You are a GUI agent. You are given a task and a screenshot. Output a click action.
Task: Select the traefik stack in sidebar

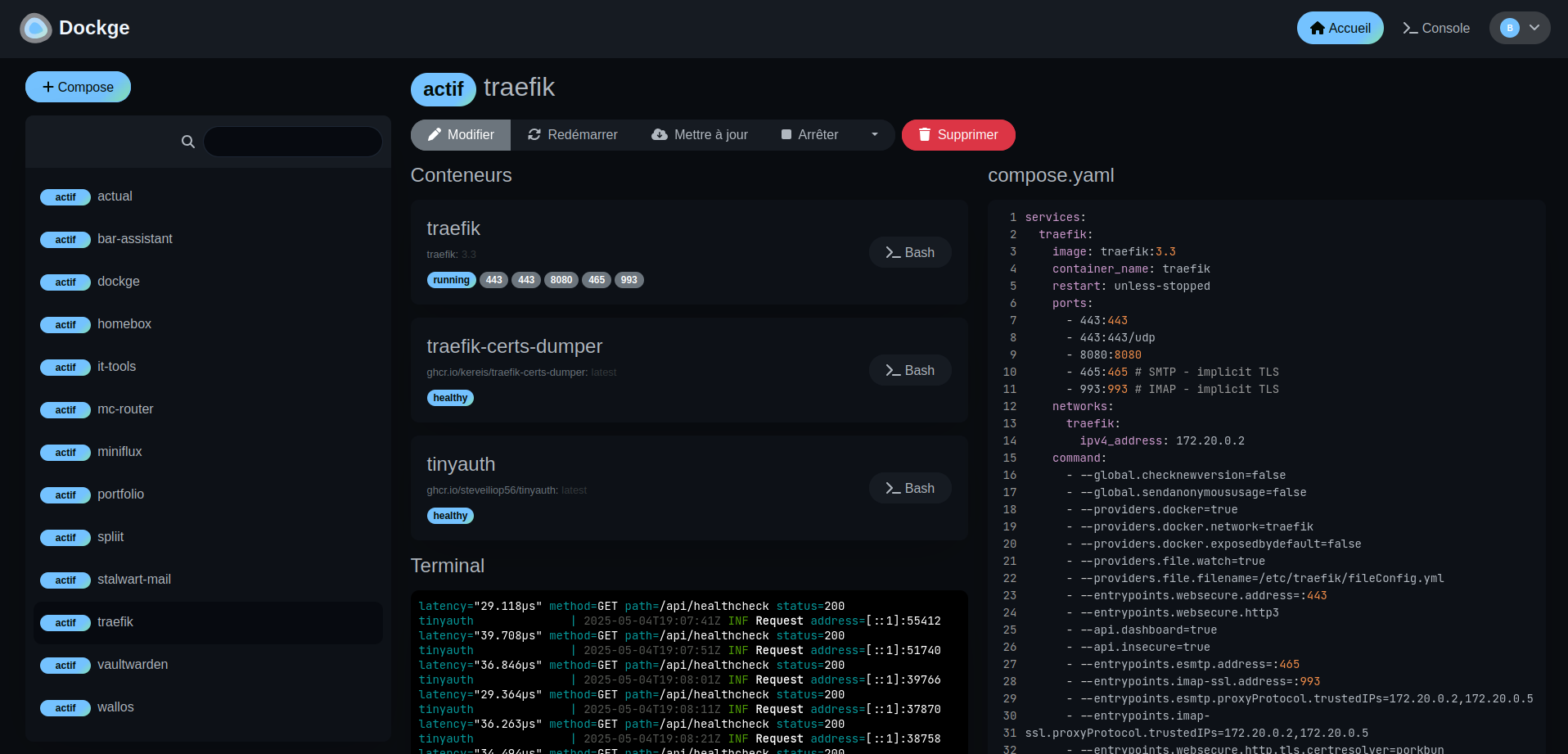(x=208, y=622)
